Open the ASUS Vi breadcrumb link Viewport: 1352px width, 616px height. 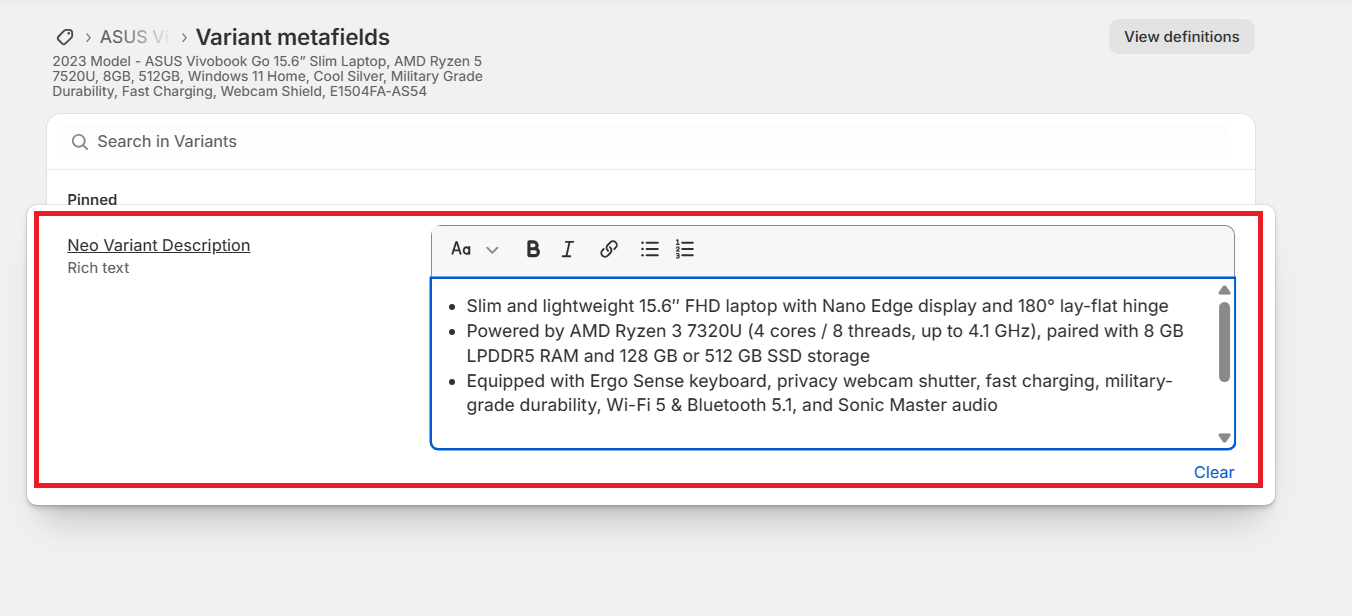tap(136, 37)
